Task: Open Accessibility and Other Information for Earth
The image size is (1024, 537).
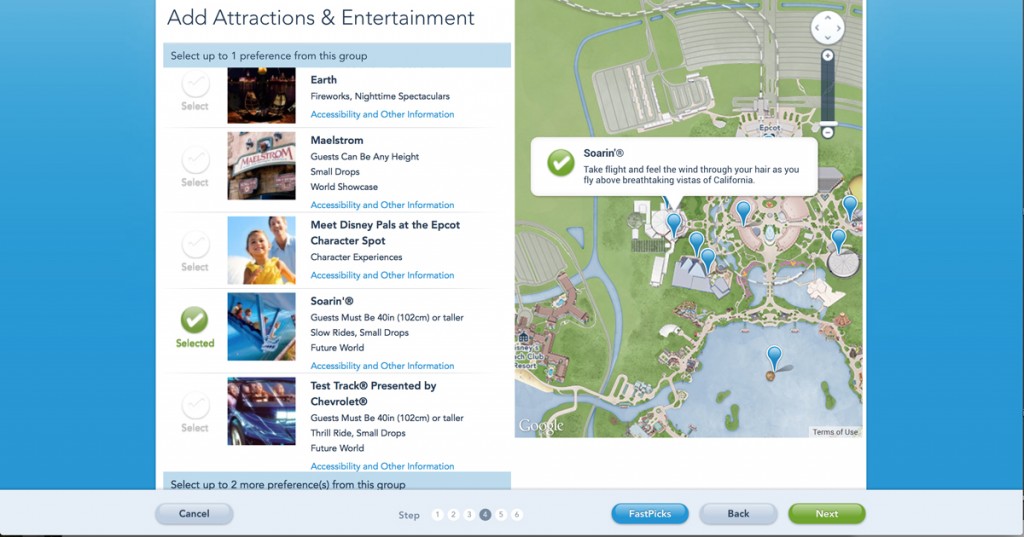Action: click(382, 114)
